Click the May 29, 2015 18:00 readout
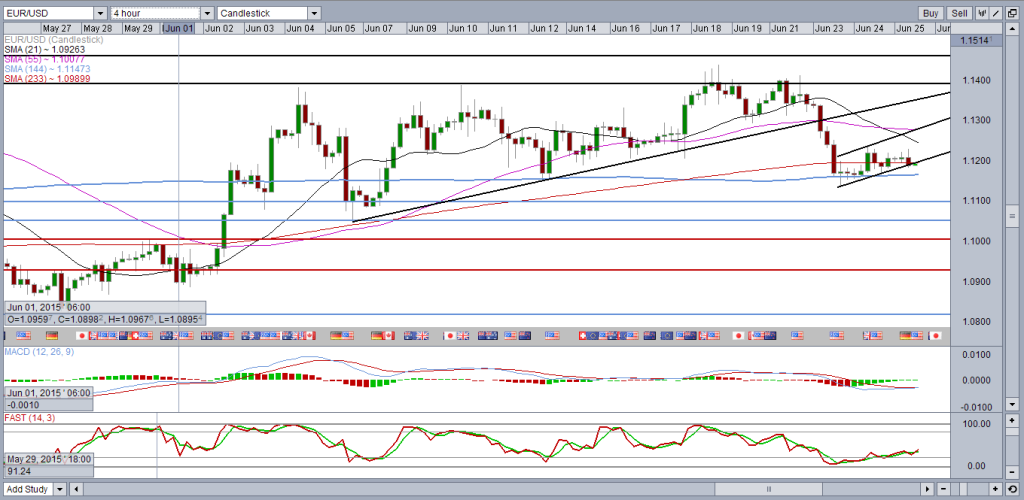Image resolution: width=1024 pixels, height=500 pixels. 48,459
